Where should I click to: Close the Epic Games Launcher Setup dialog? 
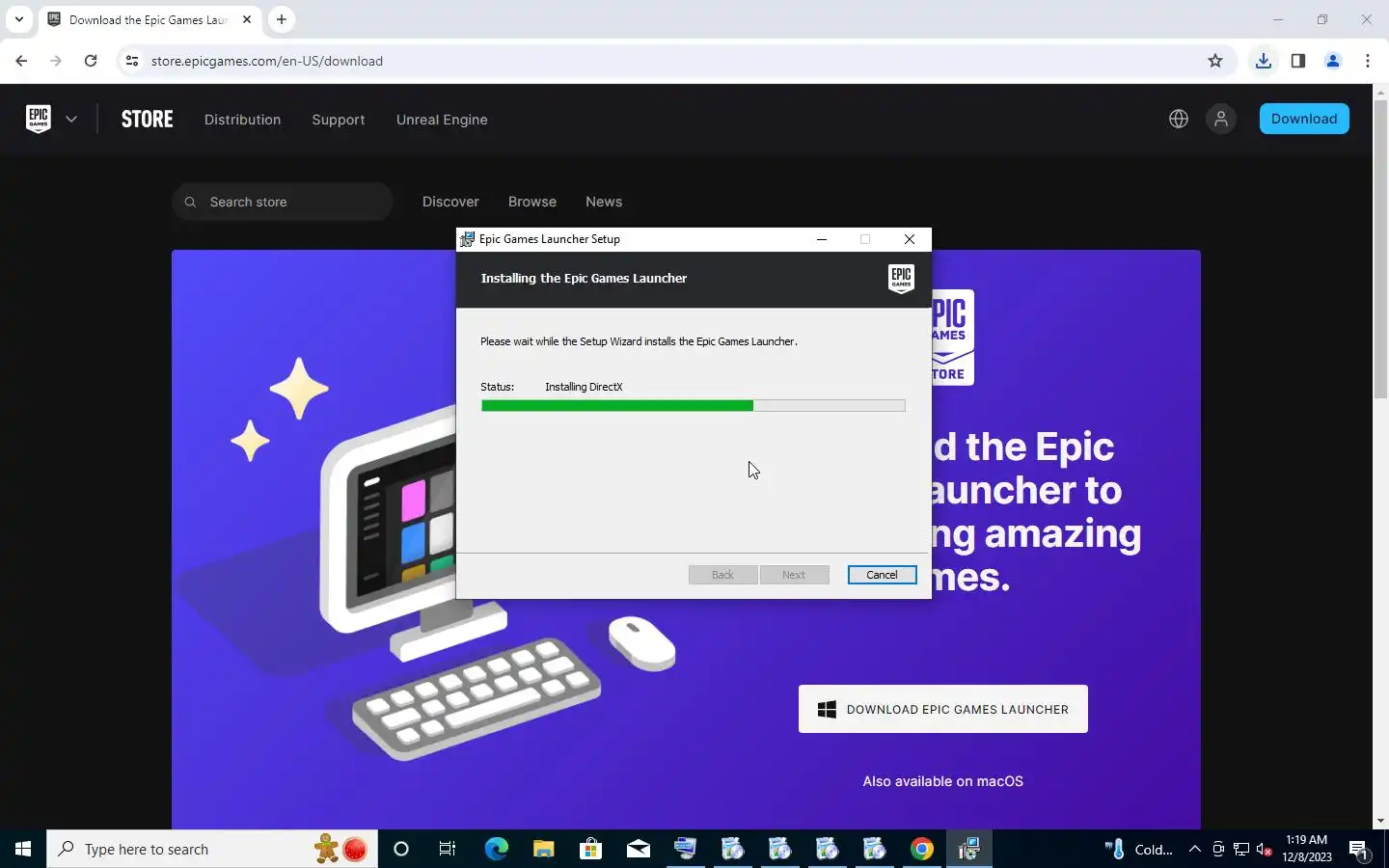910,239
